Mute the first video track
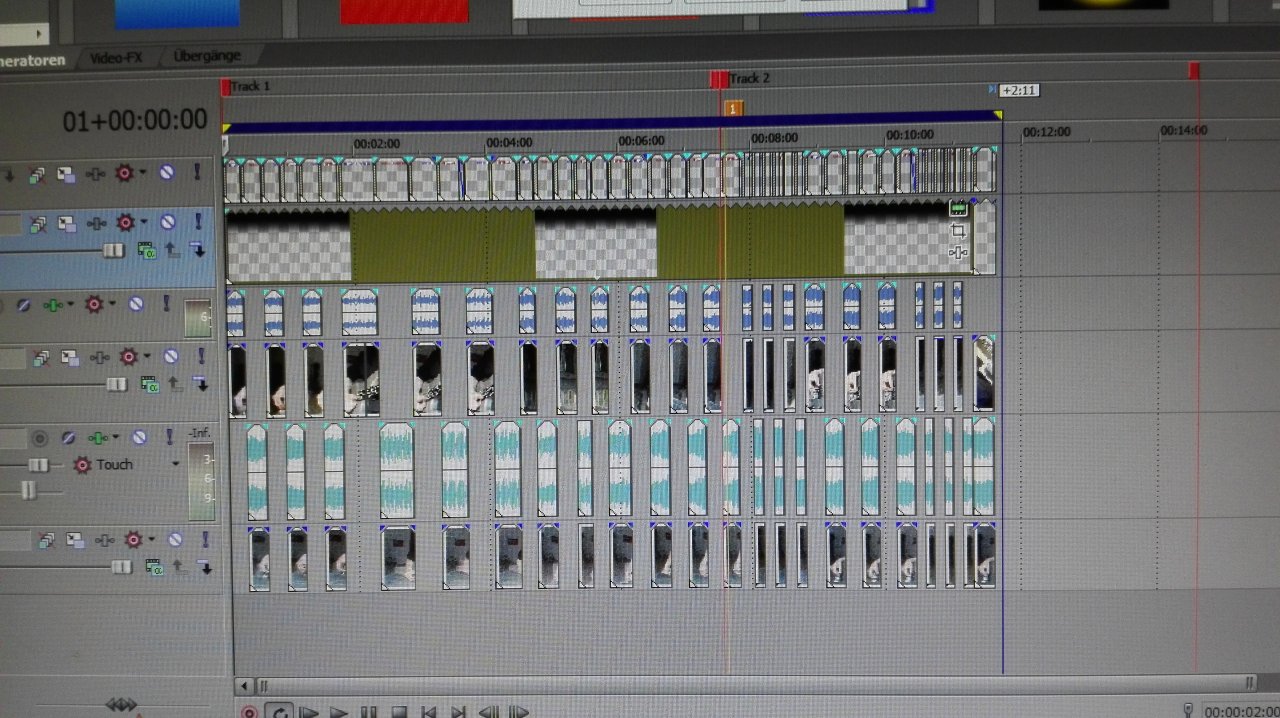 pyautogui.click(x=166, y=172)
